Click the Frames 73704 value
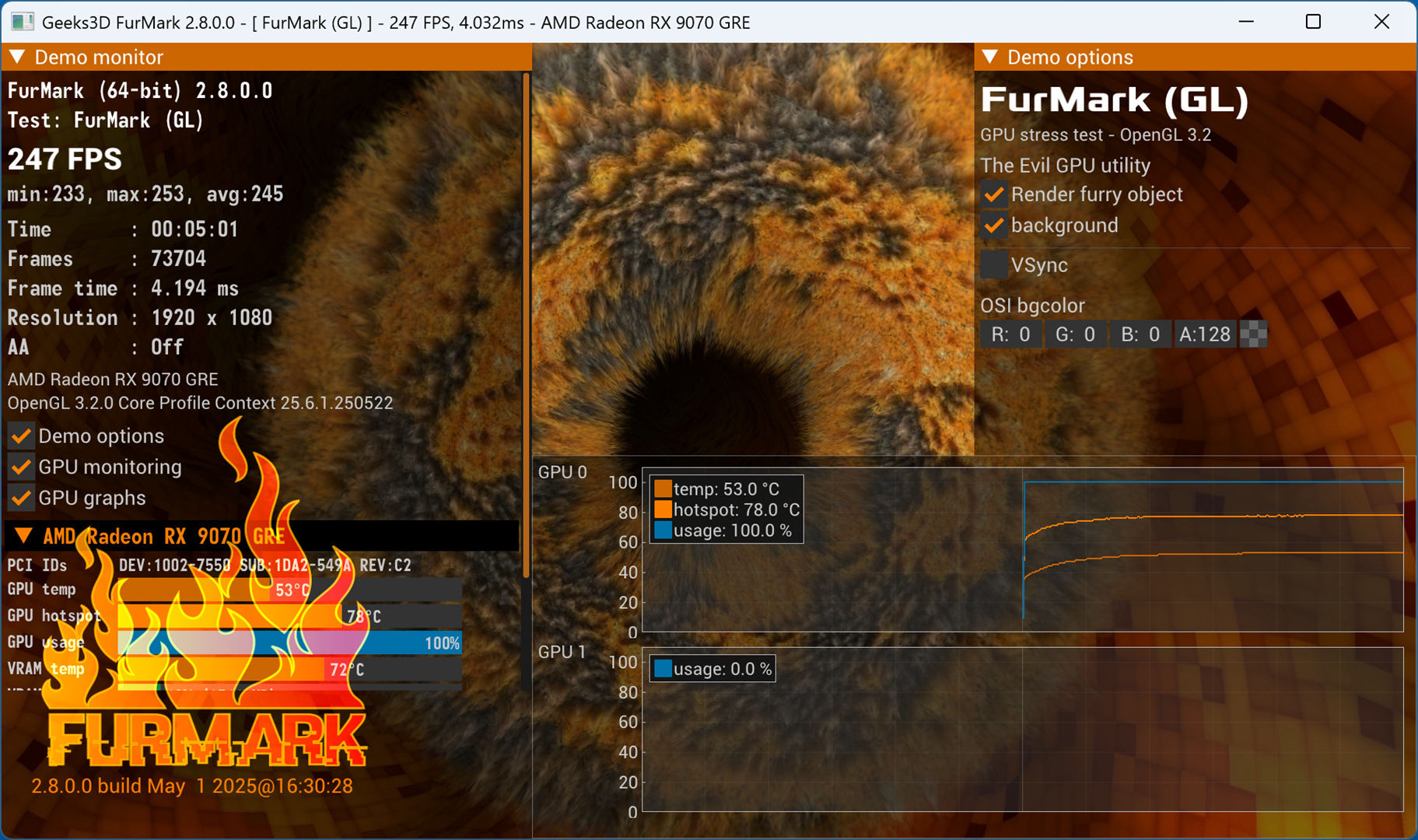Image resolution: width=1418 pixels, height=840 pixels. coord(179,258)
